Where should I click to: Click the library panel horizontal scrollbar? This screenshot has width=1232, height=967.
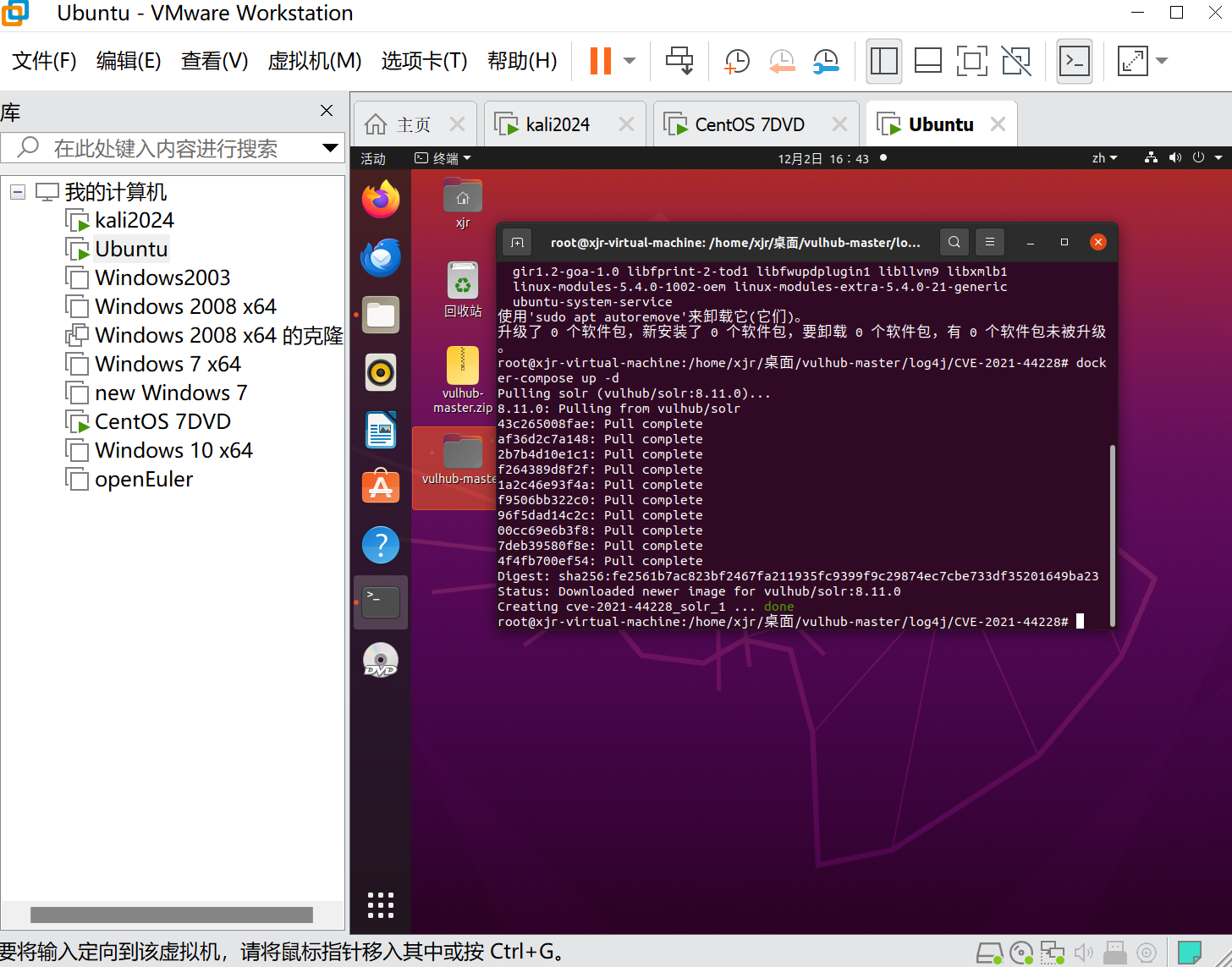(172, 915)
